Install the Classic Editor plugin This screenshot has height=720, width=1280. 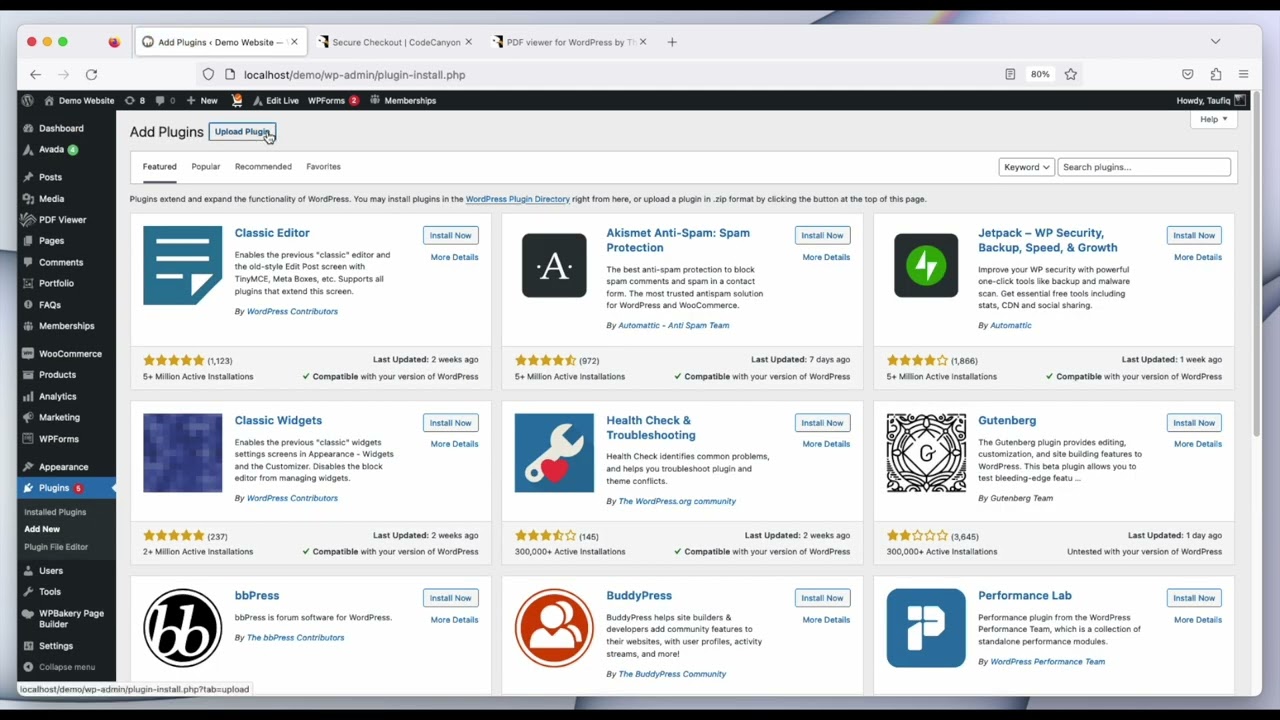pyautogui.click(x=450, y=235)
